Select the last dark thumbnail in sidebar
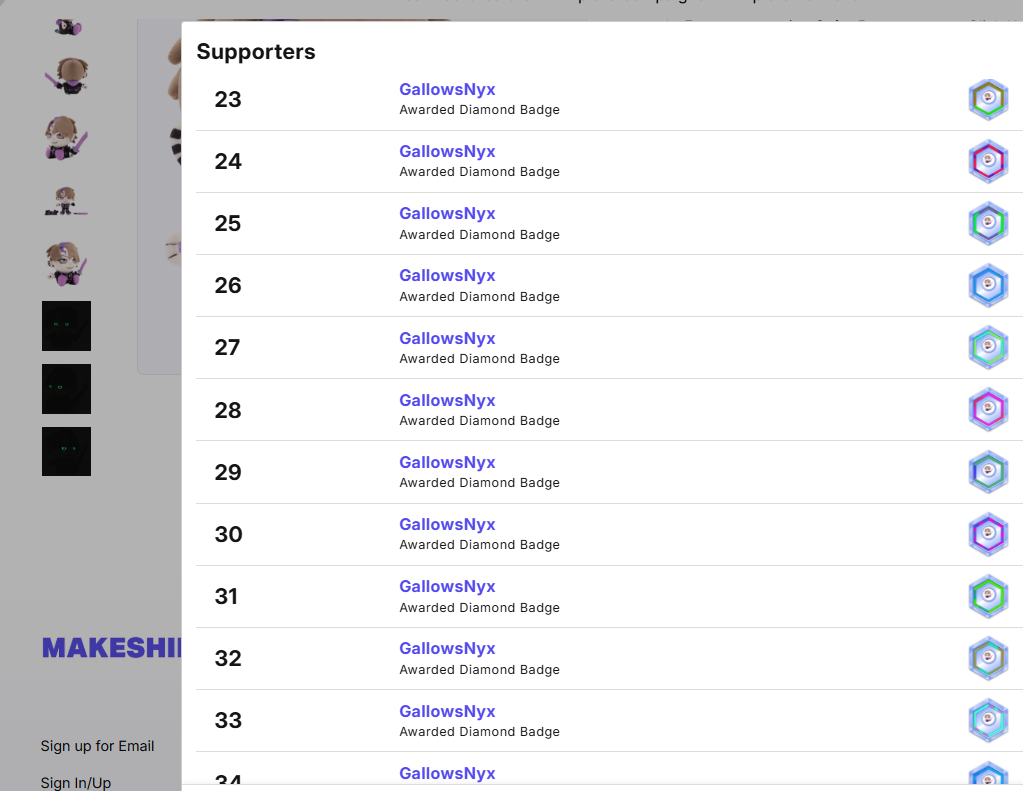The image size is (1023, 791). pyautogui.click(x=66, y=451)
